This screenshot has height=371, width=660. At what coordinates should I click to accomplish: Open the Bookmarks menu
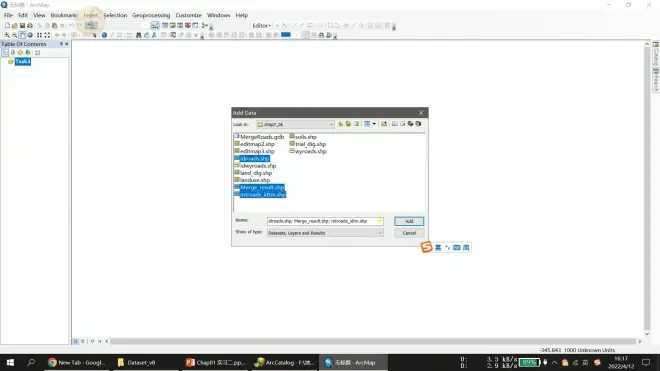(x=64, y=15)
